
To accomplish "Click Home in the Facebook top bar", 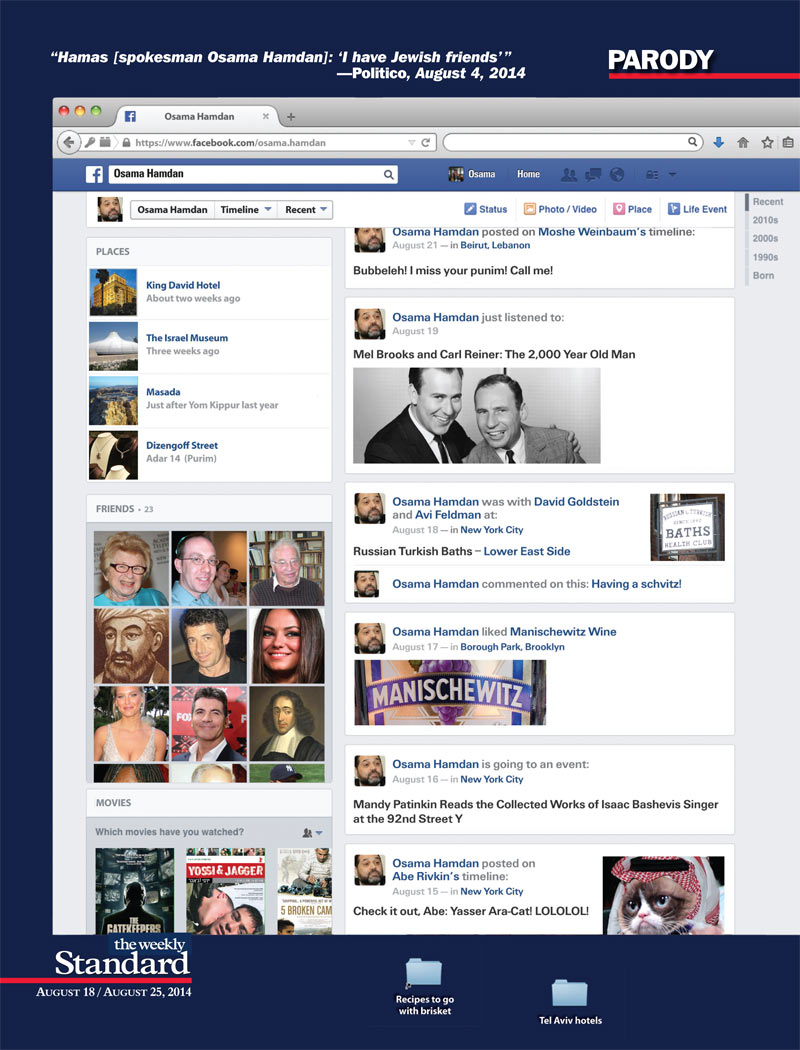I will [528, 175].
